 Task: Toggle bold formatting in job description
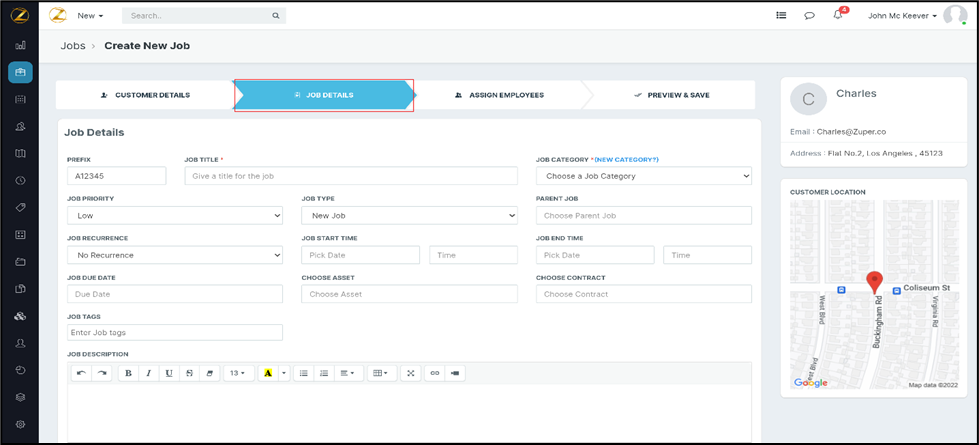[x=128, y=373]
